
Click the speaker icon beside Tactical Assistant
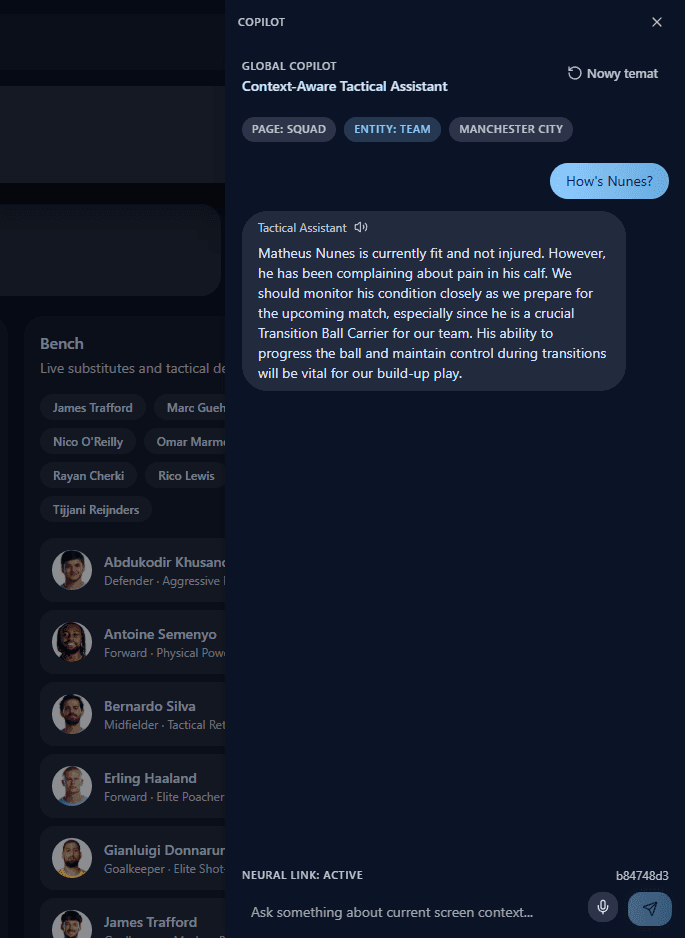pyautogui.click(x=361, y=227)
